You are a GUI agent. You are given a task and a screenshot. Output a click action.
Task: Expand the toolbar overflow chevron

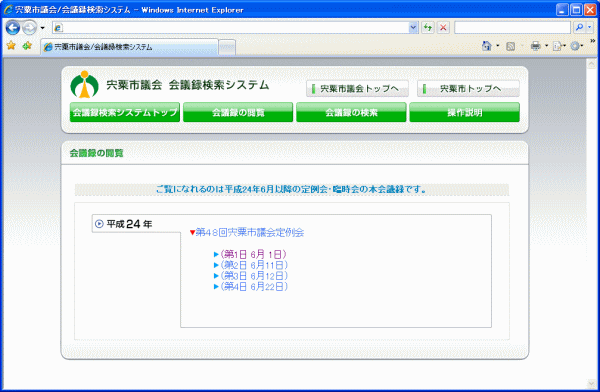[593, 41]
